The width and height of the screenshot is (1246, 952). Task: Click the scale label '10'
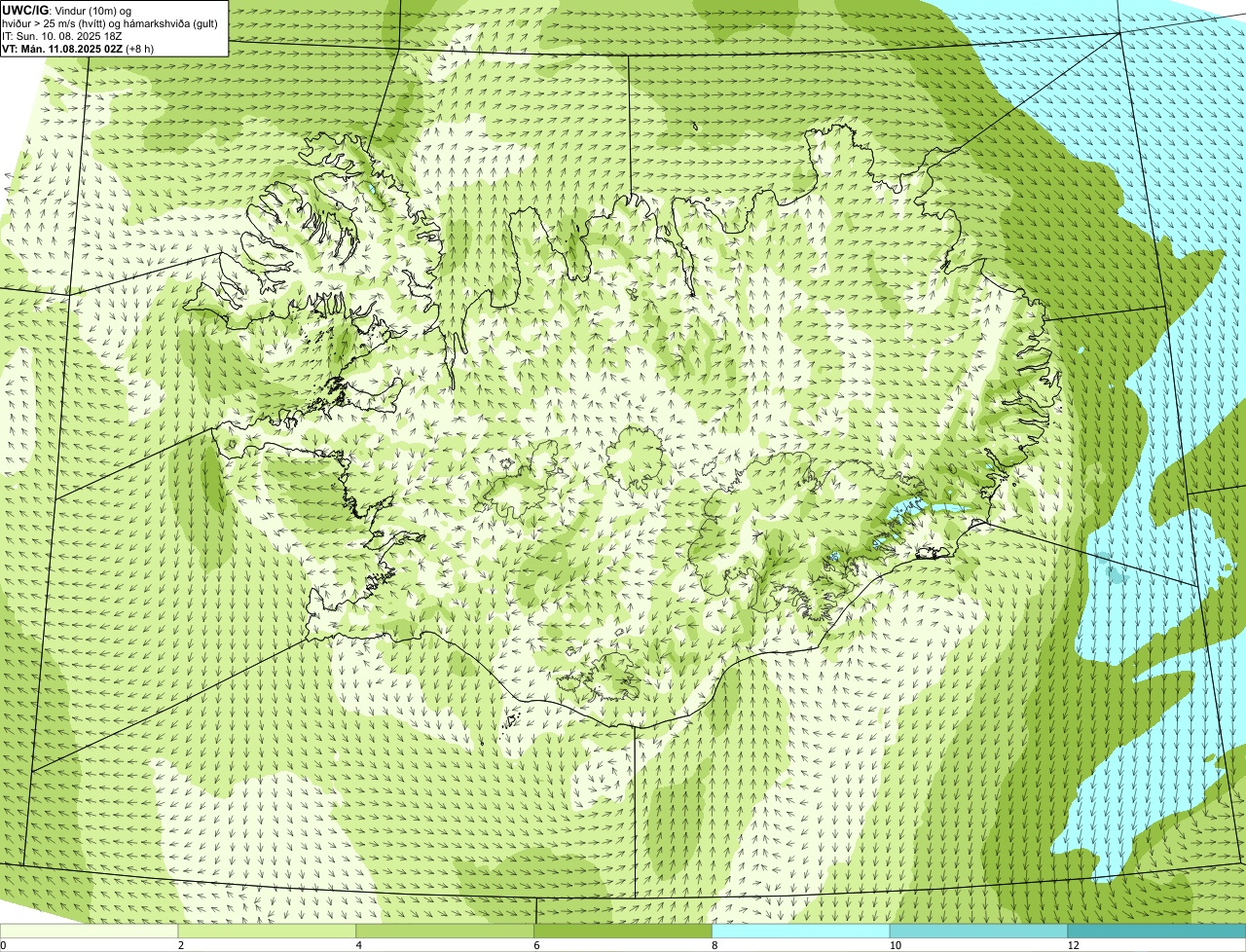click(894, 945)
